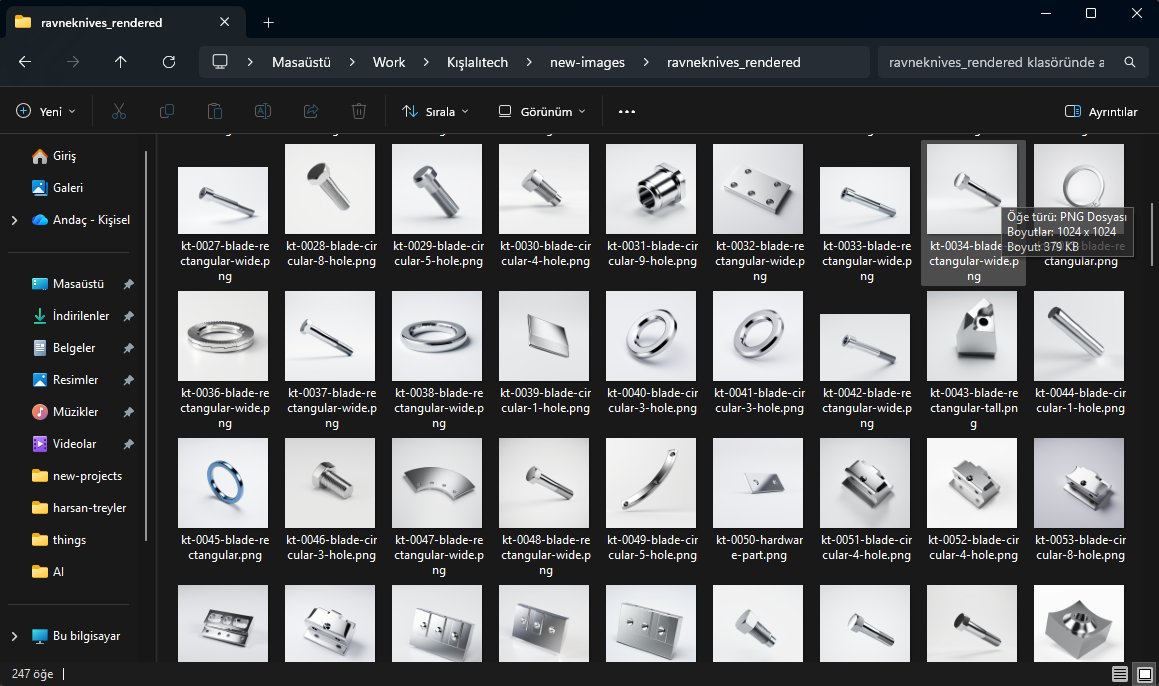Toggle the Ayrıntılar details pane
This screenshot has height=686, width=1159.
(1101, 112)
